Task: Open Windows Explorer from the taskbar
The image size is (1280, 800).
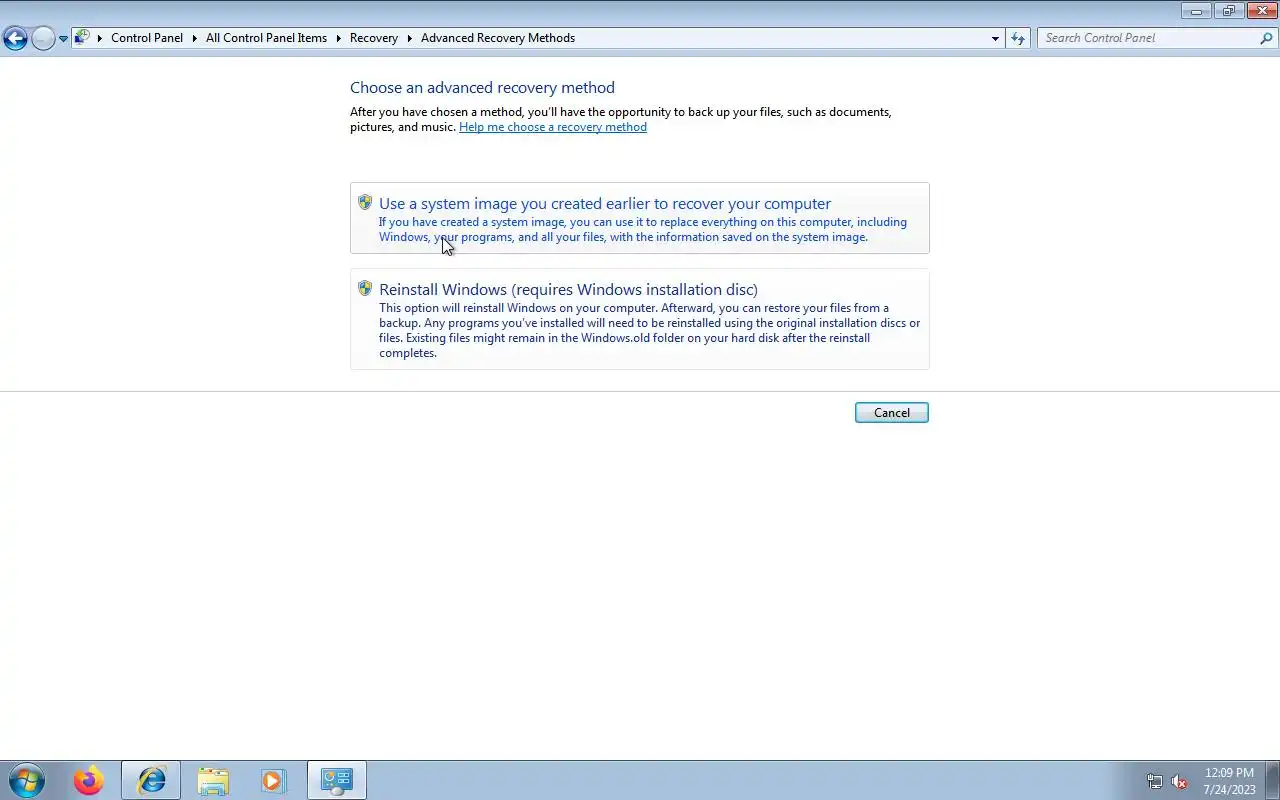Action: (213, 780)
